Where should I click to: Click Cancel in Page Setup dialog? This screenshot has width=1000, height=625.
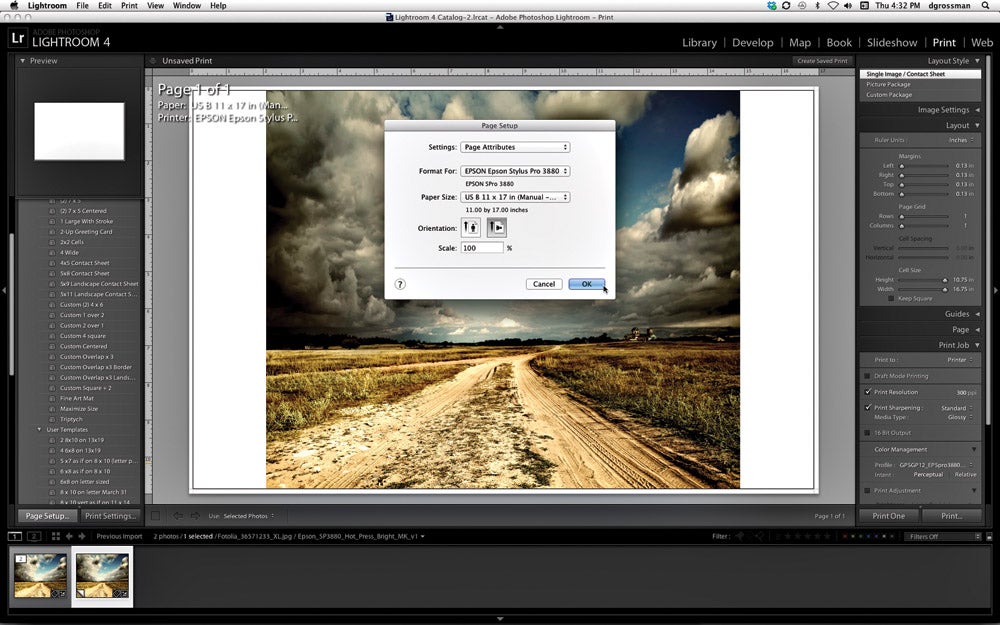[544, 284]
